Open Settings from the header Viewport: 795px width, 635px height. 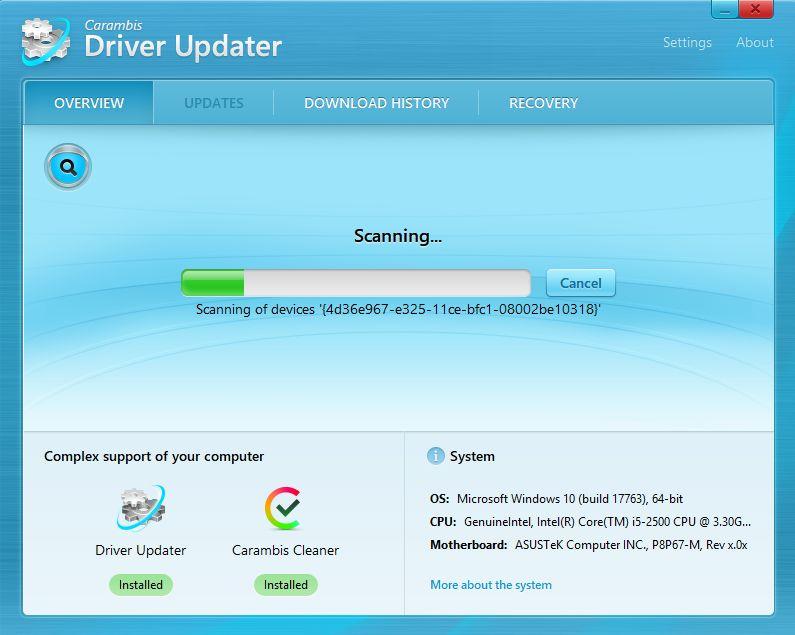(687, 42)
